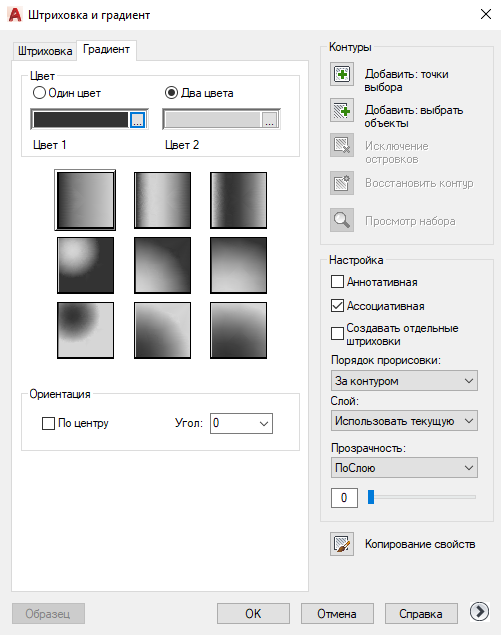Choose the One color radio button
Screen dimensions: 501x635
(x=39, y=93)
